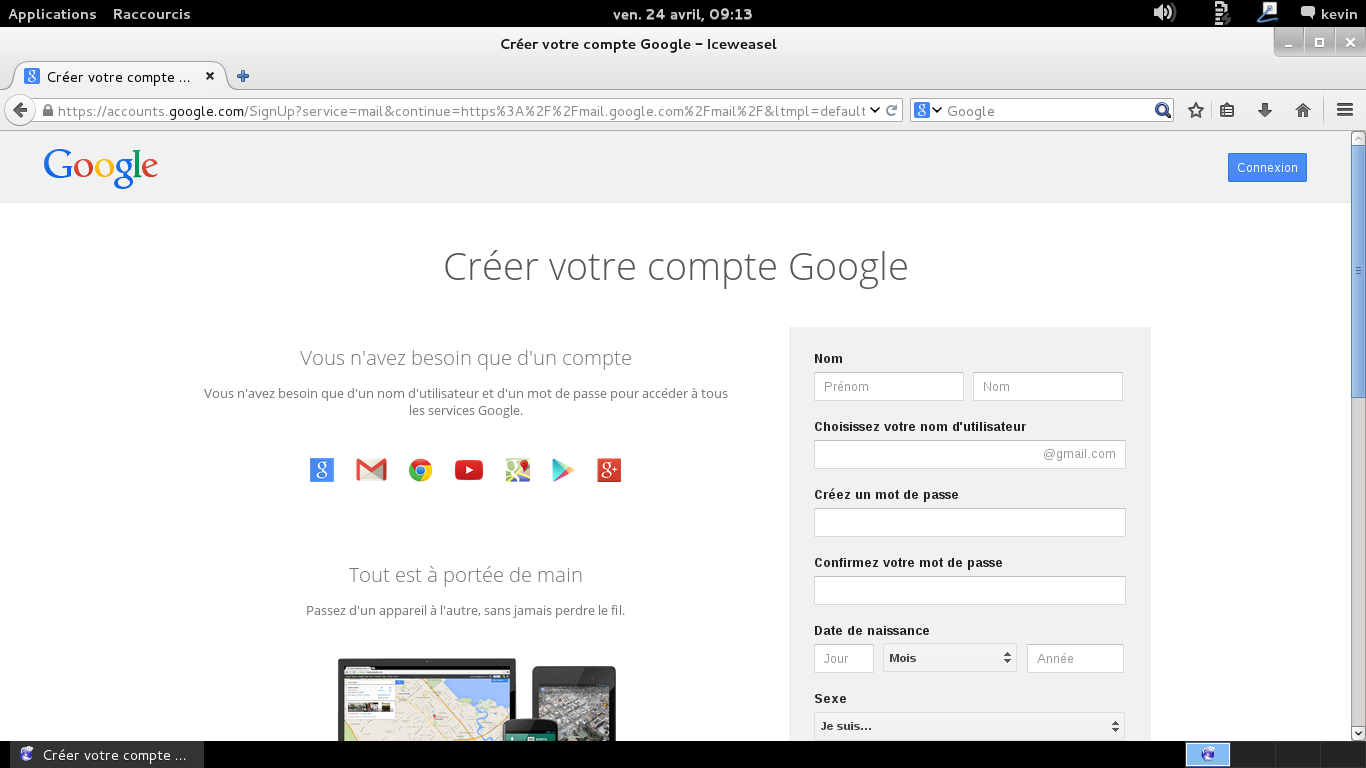Click the network cable icon in the top panel
This screenshot has width=1366, height=768.
pos(1268,13)
